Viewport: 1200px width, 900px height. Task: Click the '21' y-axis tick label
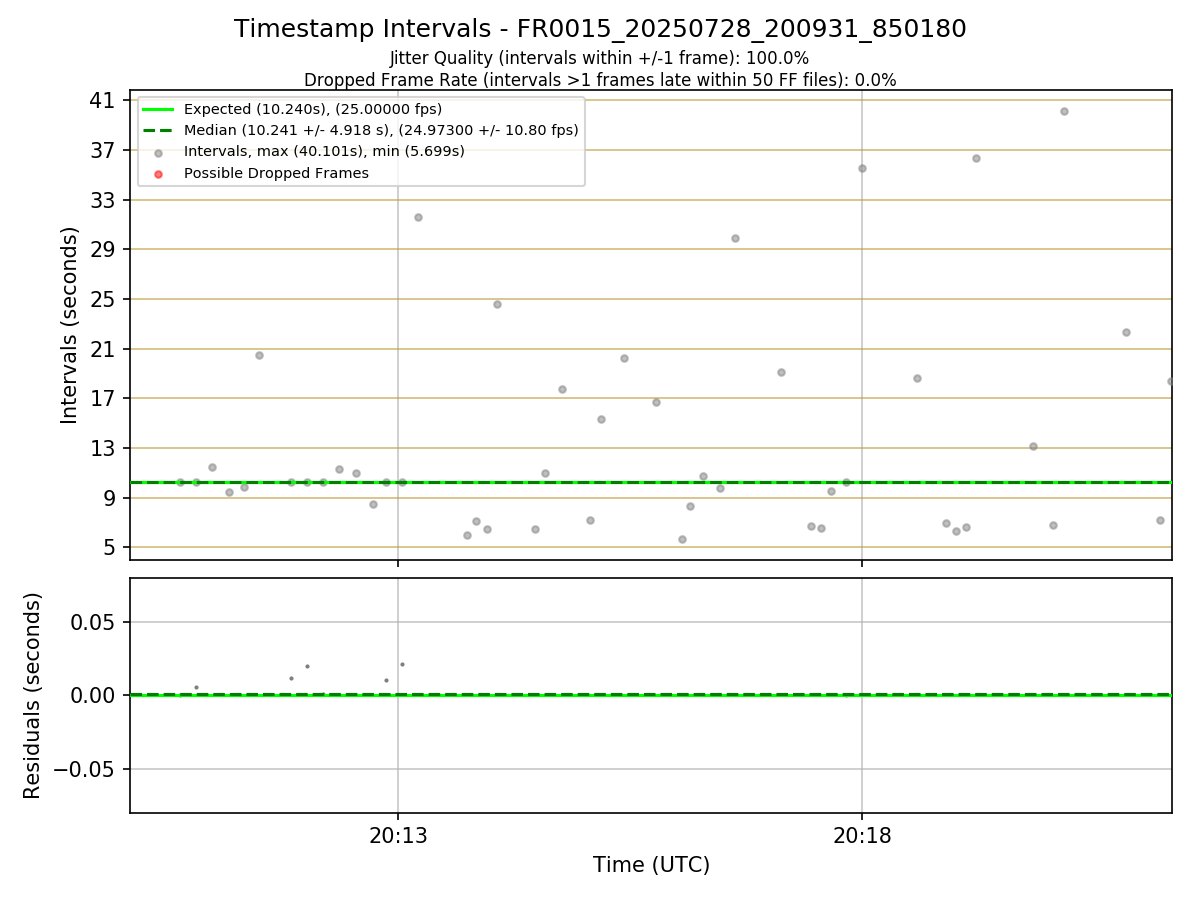(x=103, y=349)
